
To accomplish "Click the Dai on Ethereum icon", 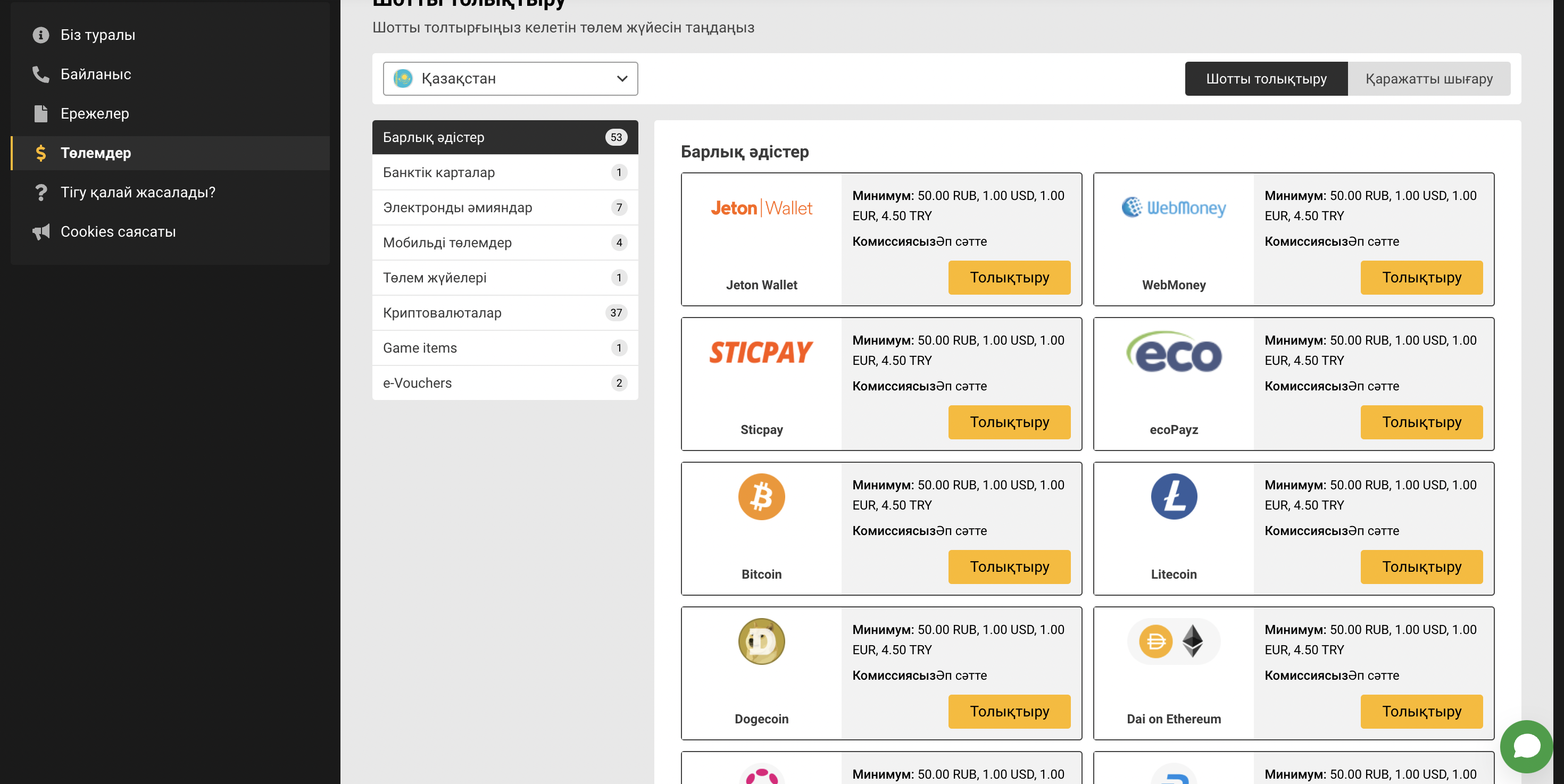I will click(x=1174, y=641).
